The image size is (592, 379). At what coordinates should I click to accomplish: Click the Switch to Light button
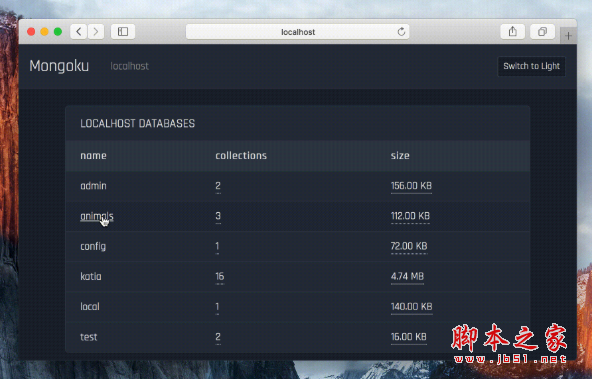tap(531, 66)
